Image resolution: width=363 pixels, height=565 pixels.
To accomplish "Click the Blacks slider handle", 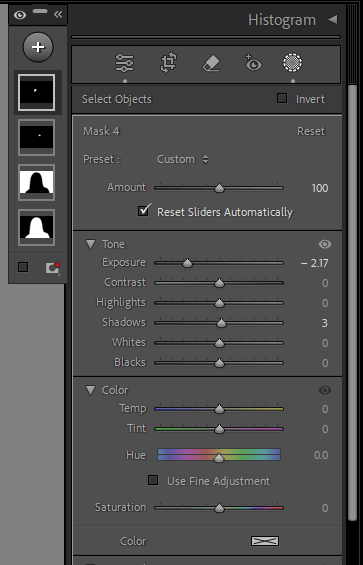I will [x=219, y=364].
